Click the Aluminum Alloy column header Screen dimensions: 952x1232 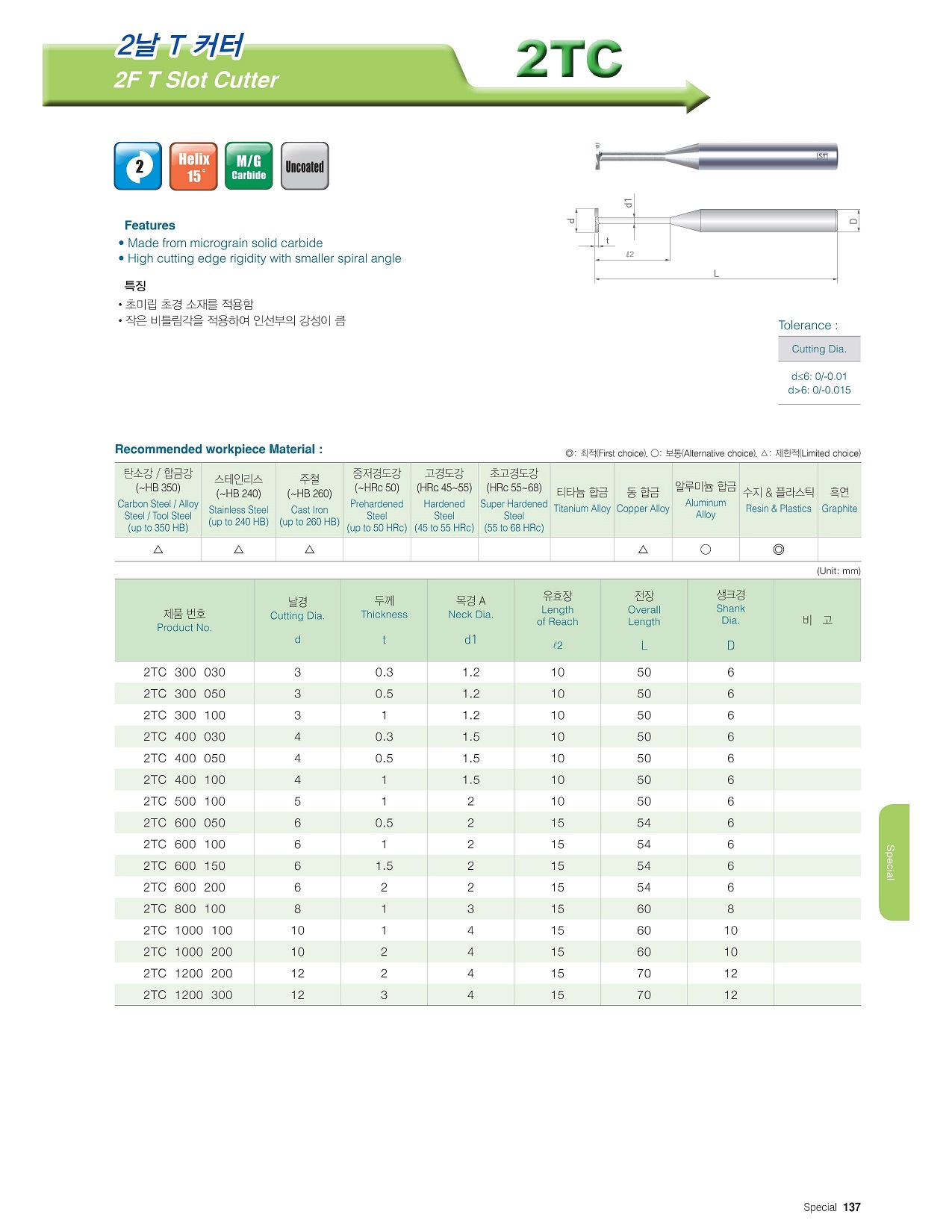706,500
